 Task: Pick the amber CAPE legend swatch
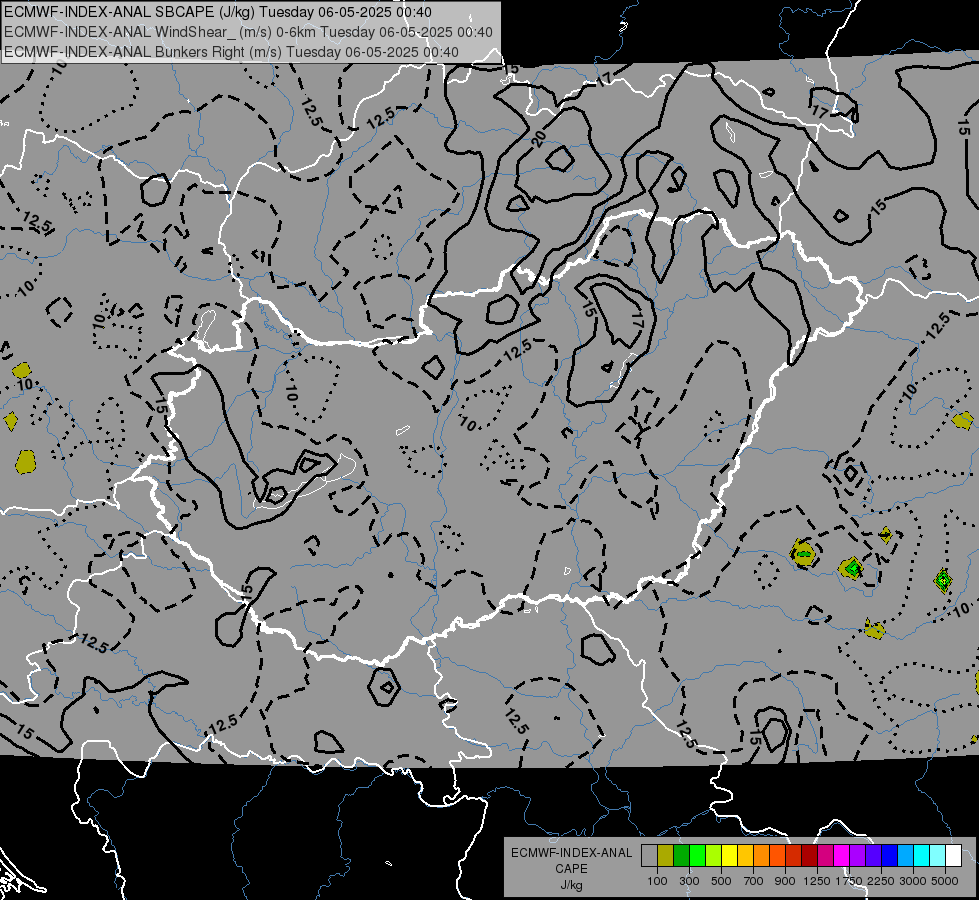[745, 855]
